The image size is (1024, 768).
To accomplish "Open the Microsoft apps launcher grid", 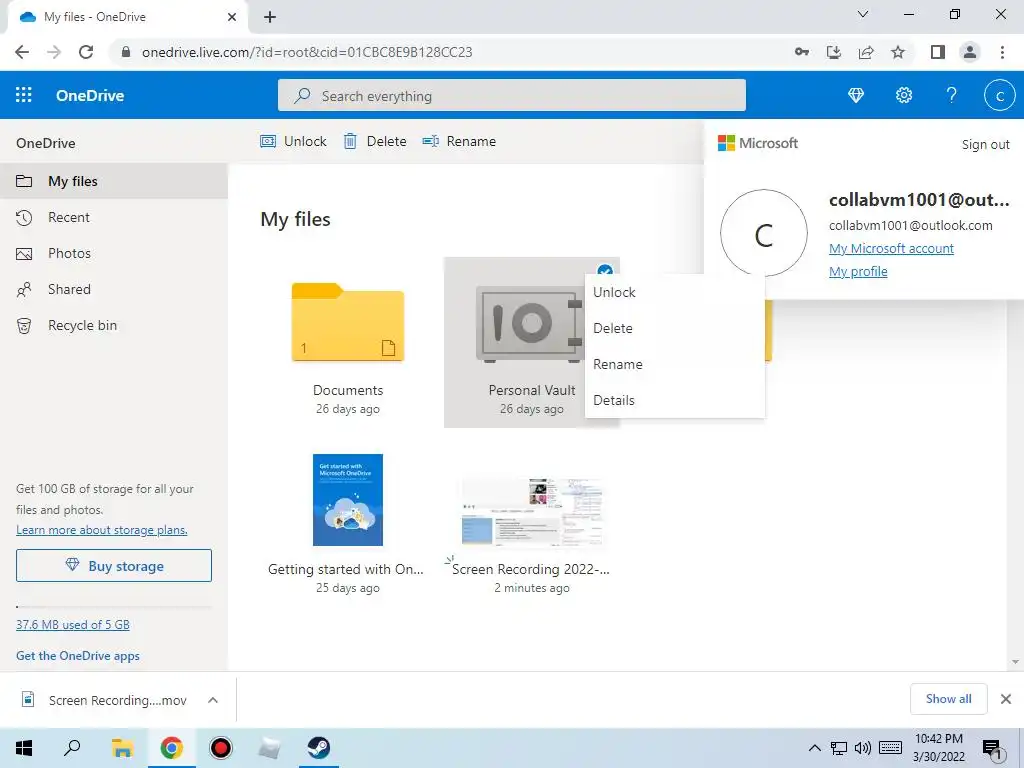I will click(24, 95).
